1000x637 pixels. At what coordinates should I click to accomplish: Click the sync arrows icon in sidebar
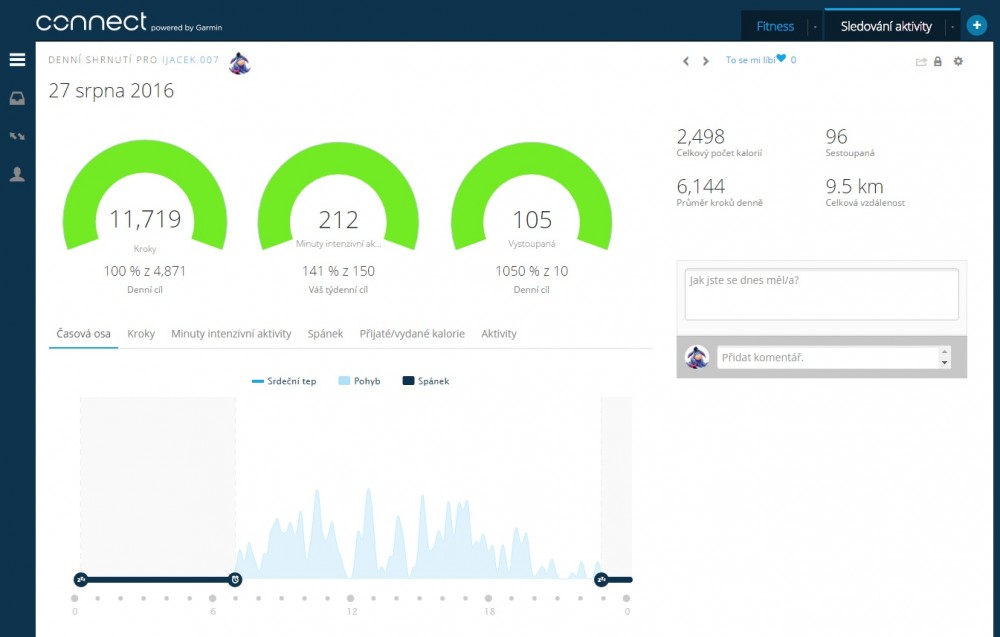pos(17,136)
